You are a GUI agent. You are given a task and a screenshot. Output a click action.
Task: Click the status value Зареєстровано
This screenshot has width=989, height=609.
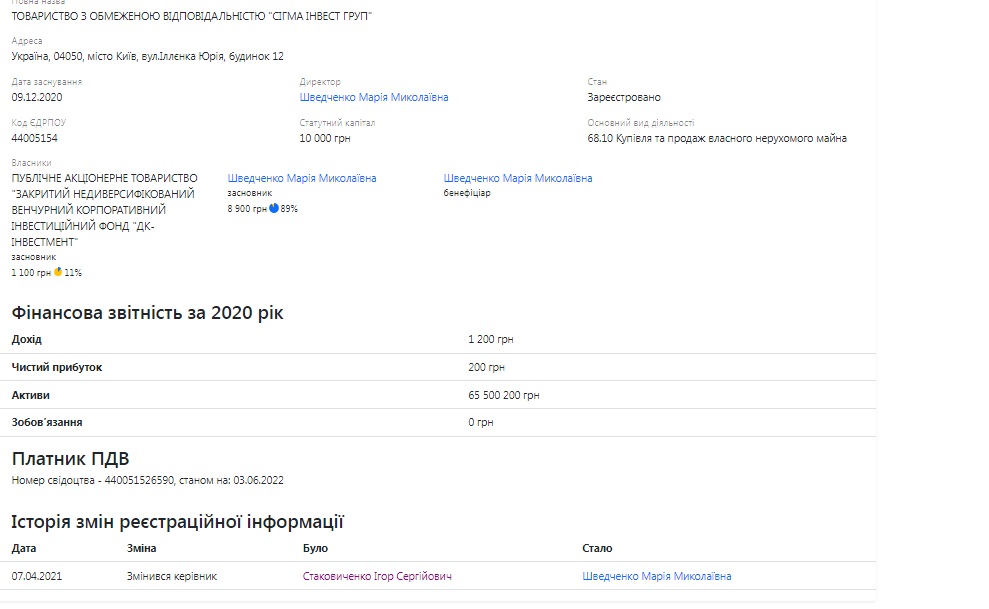pos(624,98)
